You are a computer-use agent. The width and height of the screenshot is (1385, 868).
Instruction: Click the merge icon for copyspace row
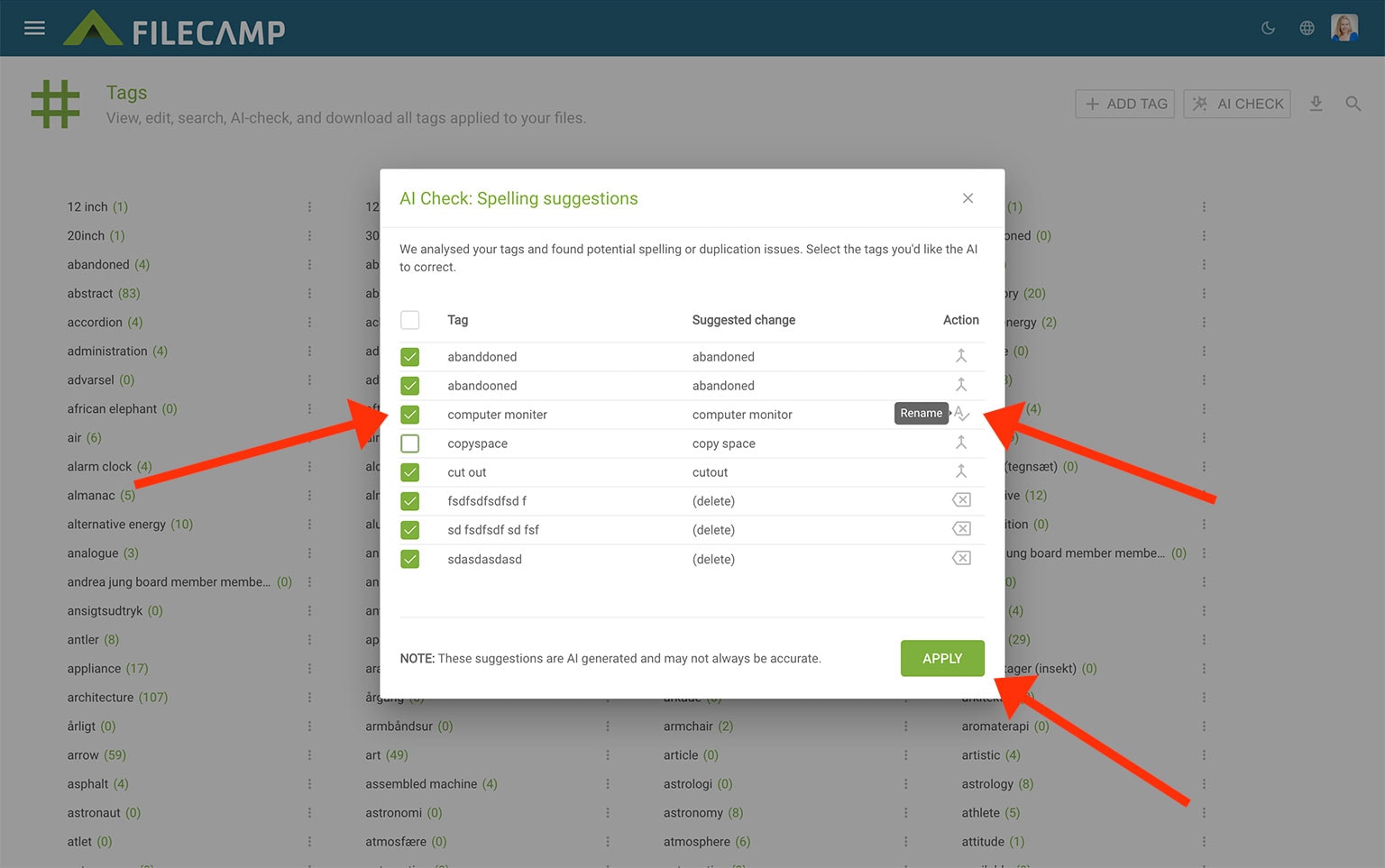click(x=961, y=443)
